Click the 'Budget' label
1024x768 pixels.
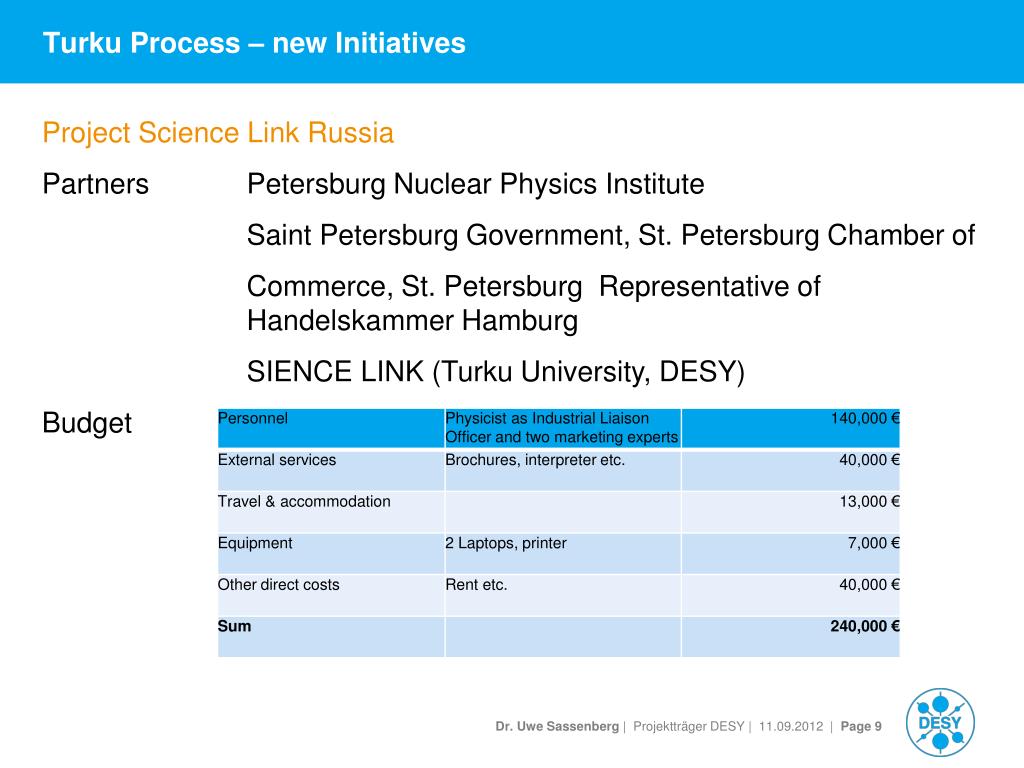click(87, 423)
